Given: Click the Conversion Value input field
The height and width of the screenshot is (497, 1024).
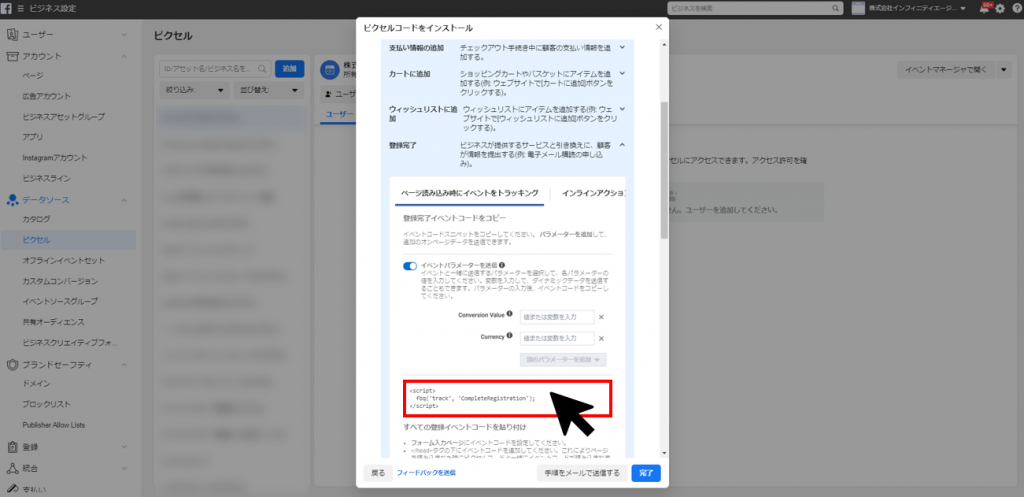Looking at the screenshot, I should [557, 317].
